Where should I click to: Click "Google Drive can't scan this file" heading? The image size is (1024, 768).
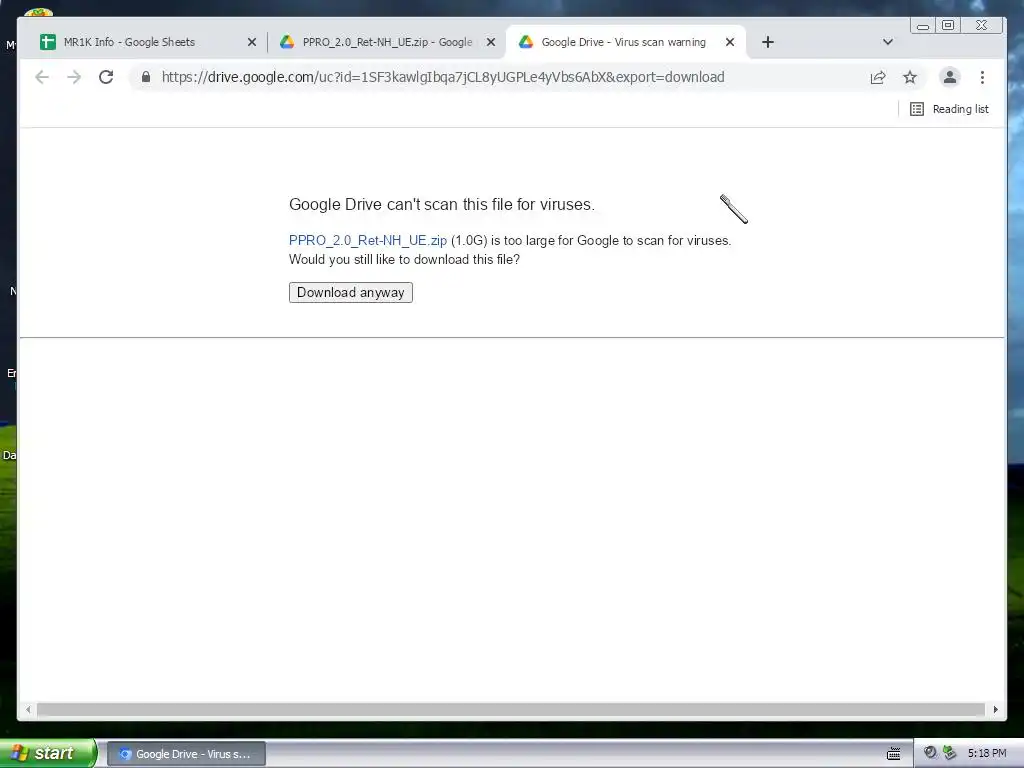[x=441, y=204]
